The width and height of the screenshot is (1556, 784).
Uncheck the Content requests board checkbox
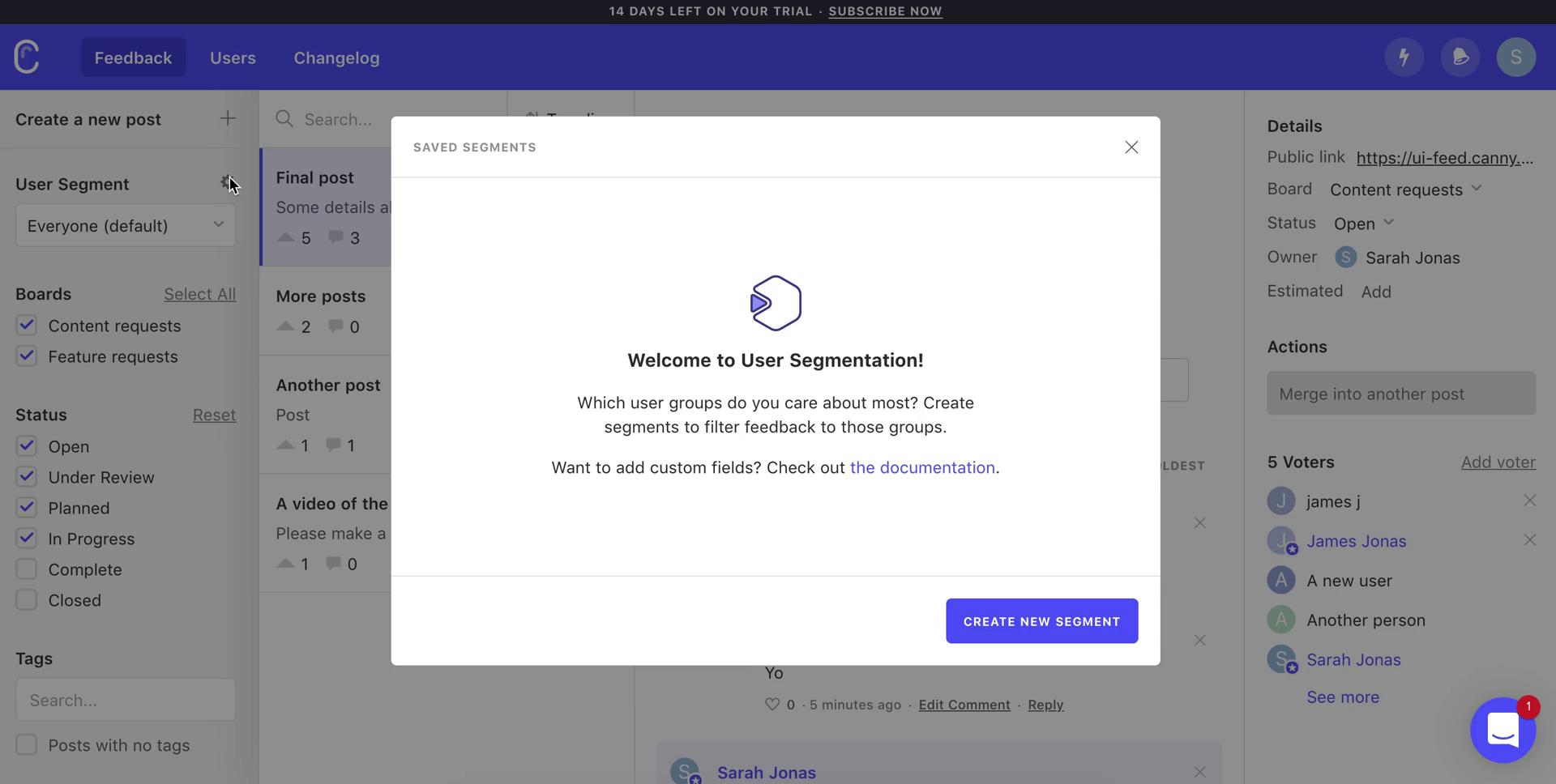(27, 326)
